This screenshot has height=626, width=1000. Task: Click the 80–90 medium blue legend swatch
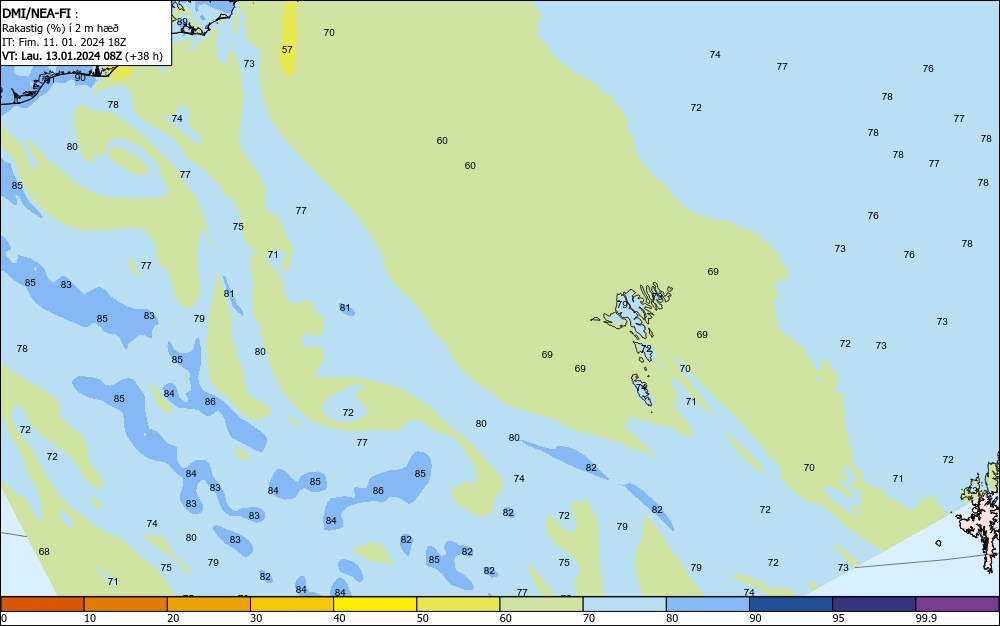(x=707, y=604)
